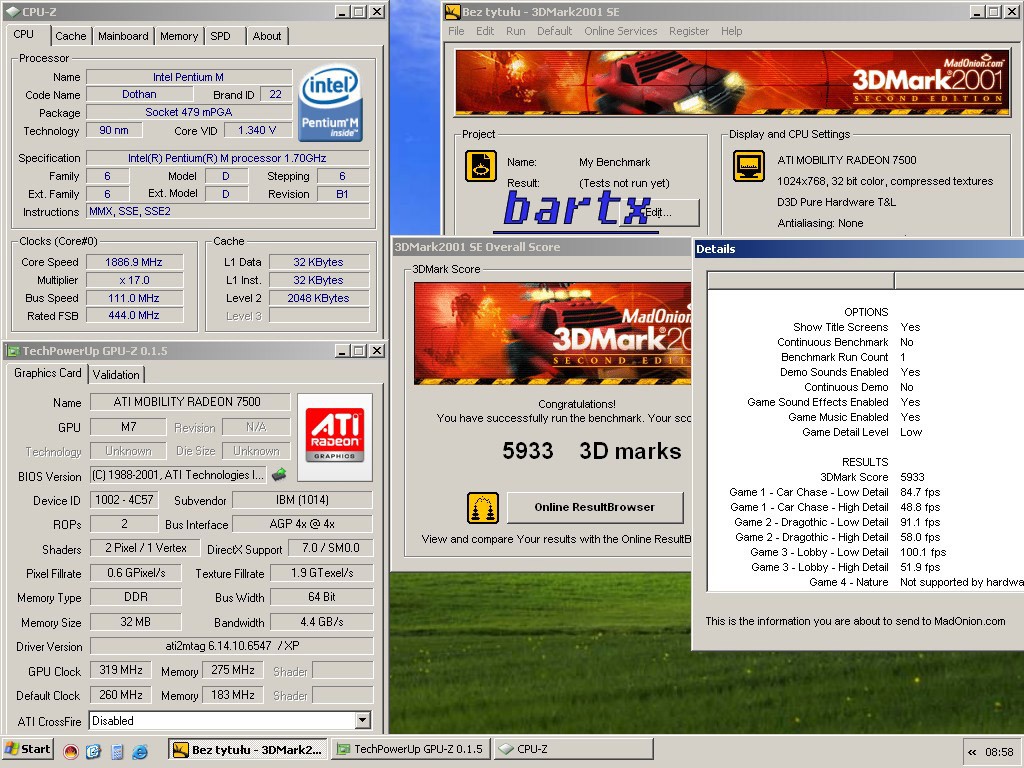Click the Subvendor field IBM (1014)

tap(302, 500)
